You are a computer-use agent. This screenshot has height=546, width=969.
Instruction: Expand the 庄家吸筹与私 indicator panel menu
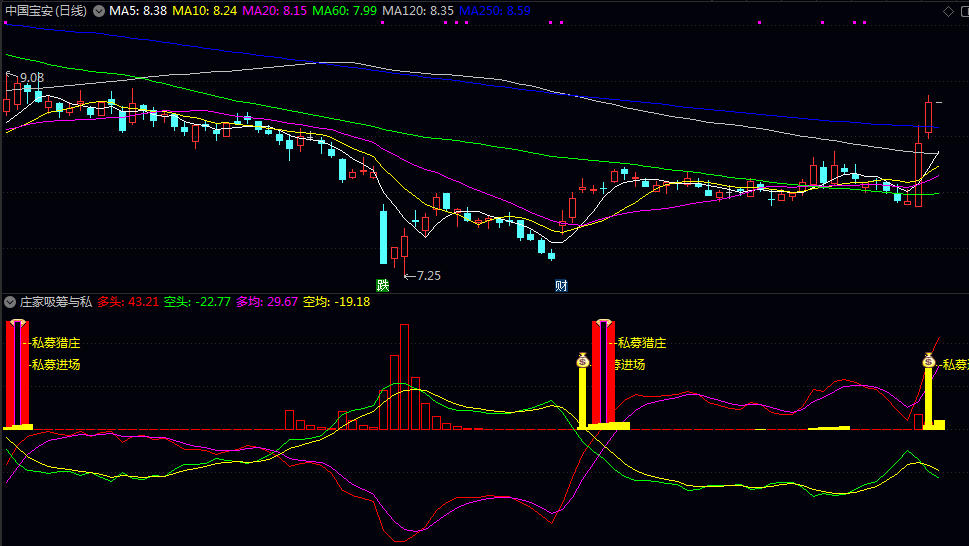click(11, 301)
